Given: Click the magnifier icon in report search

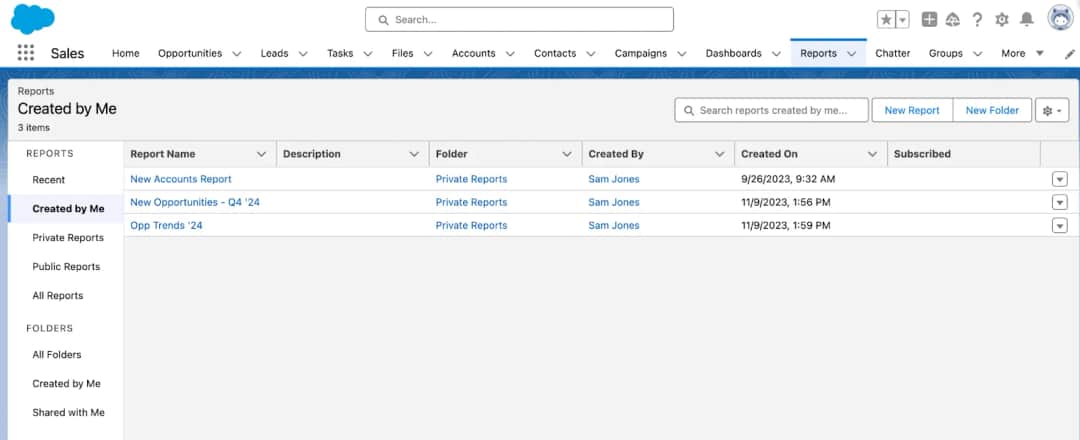Looking at the screenshot, I should tap(688, 110).
